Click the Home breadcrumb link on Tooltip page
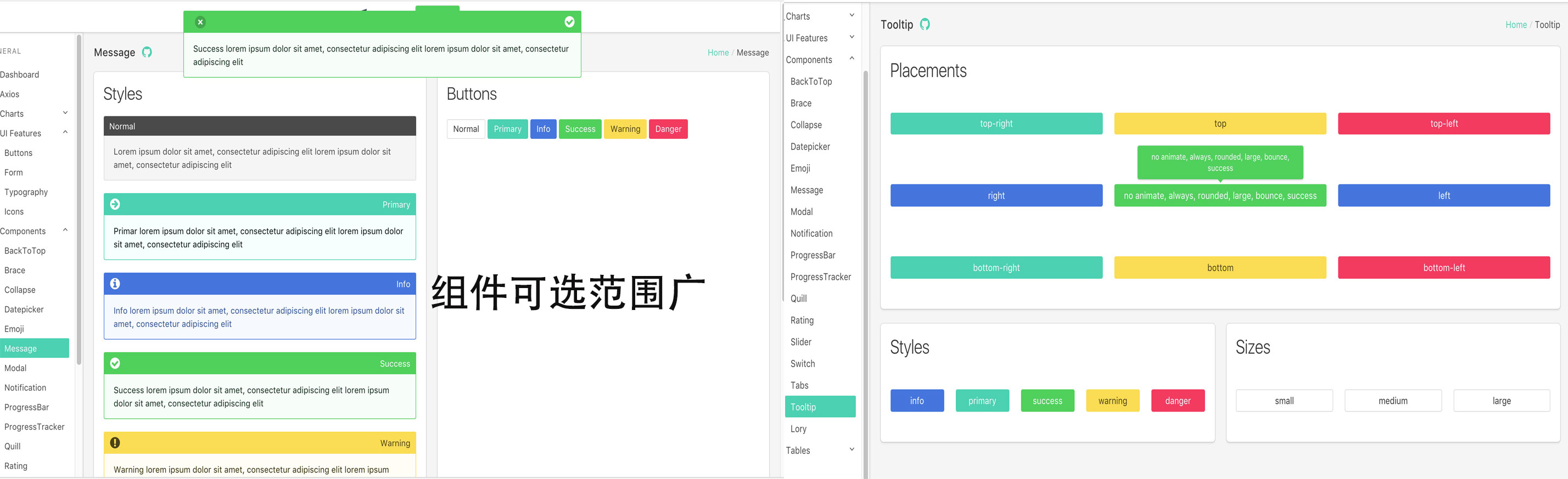This screenshot has height=479, width=1568. [1516, 25]
